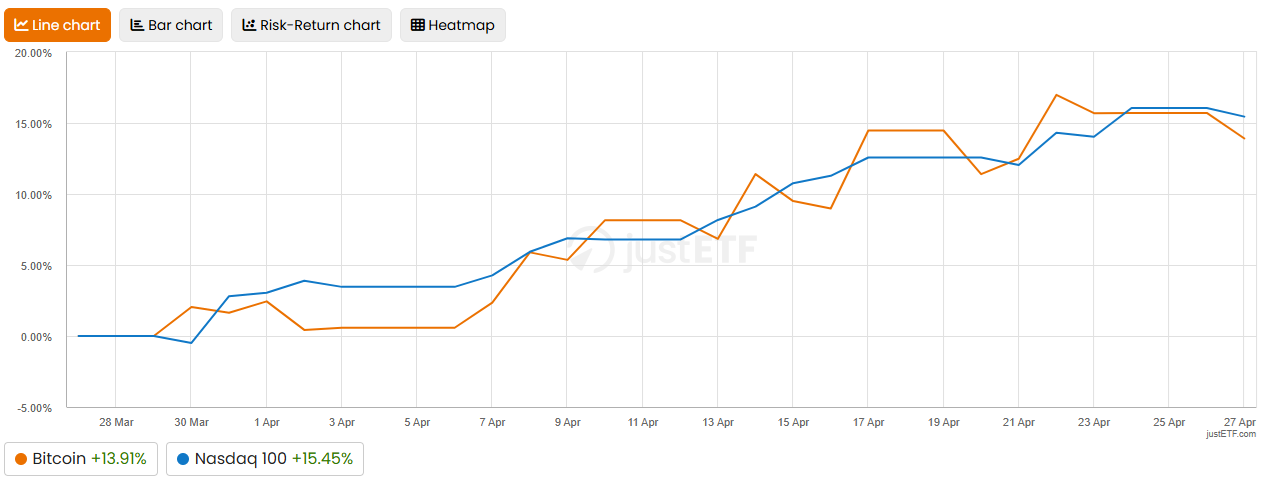Click the 20.00% y-axis label
This screenshot has height=492, width=1271.
coord(33,54)
